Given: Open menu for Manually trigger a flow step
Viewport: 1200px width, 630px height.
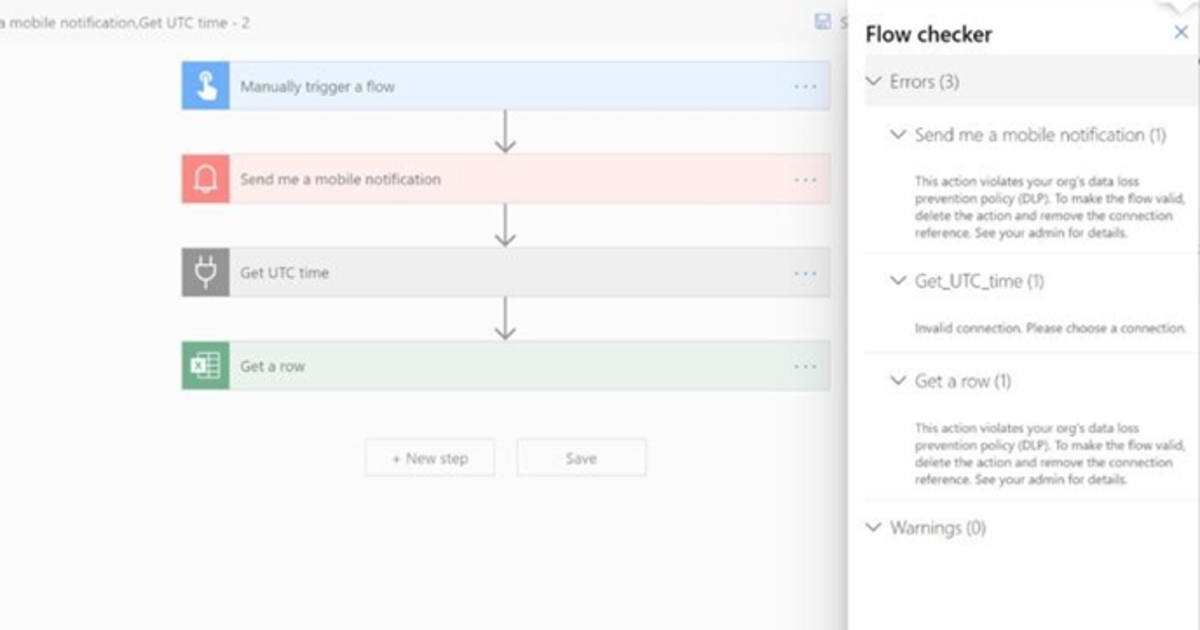Looking at the screenshot, I should pyautogui.click(x=806, y=86).
